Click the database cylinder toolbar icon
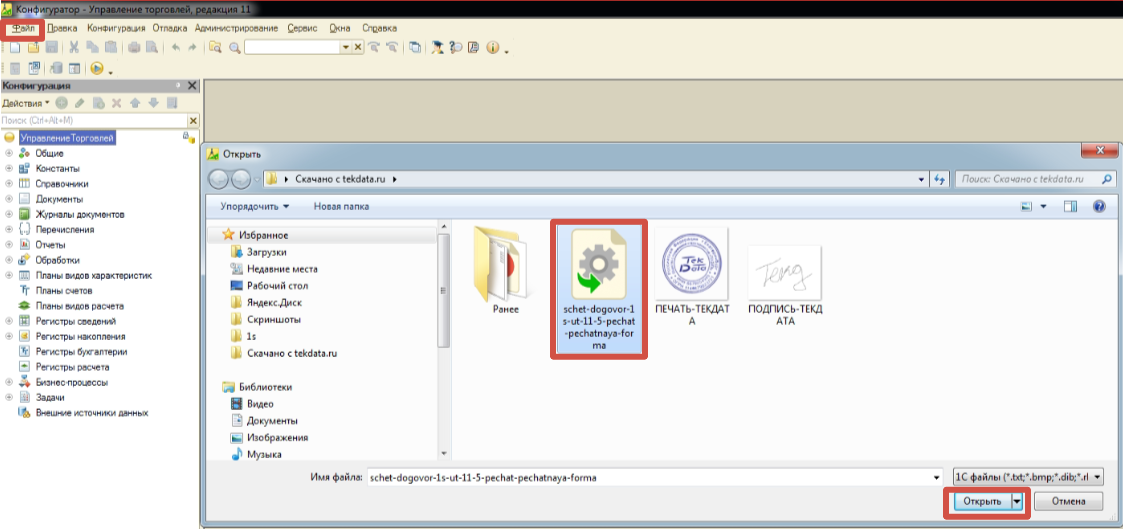This screenshot has height=529, width=1123. [x=57, y=69]
